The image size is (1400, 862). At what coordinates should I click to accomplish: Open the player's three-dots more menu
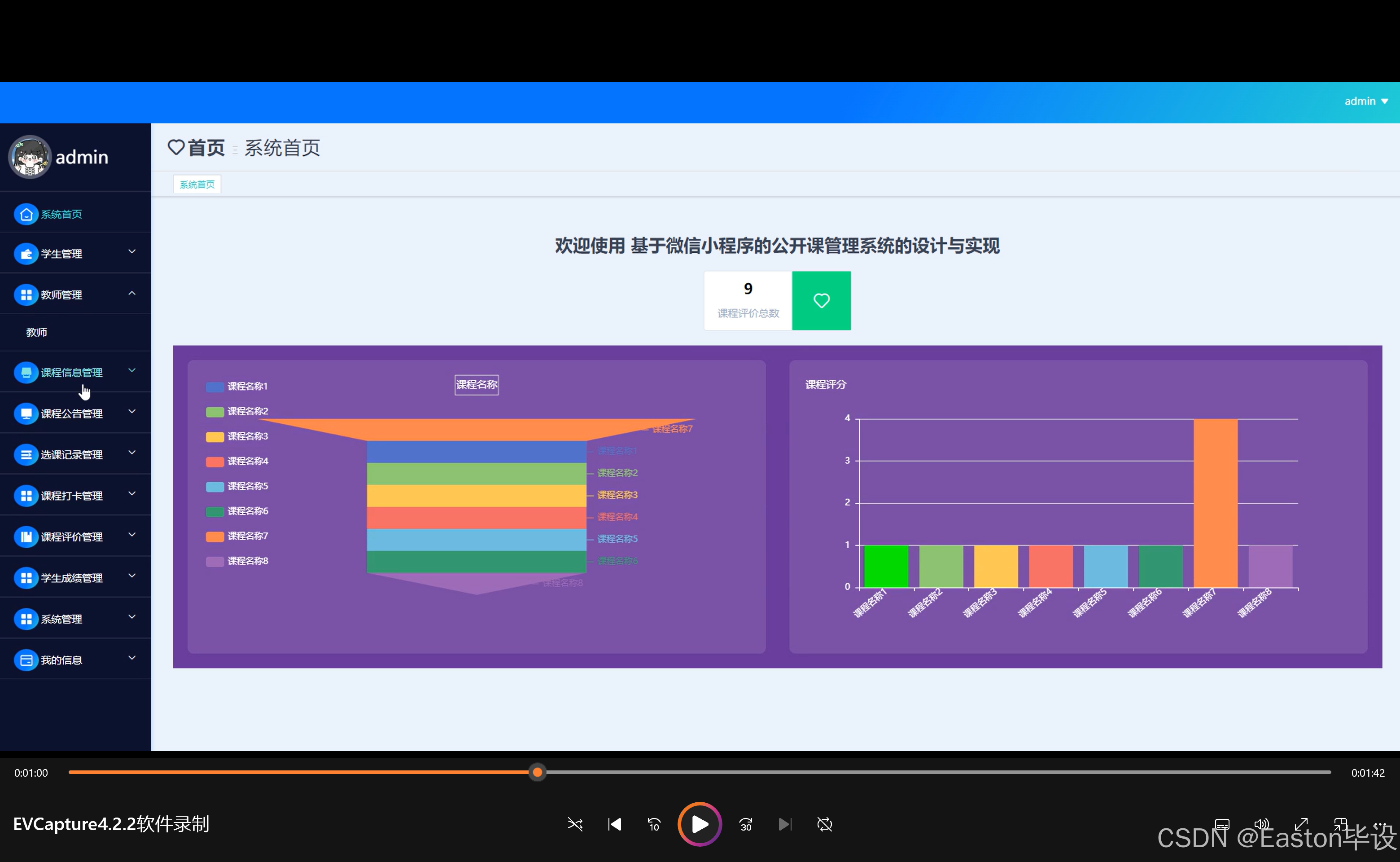pos(1379,824)
